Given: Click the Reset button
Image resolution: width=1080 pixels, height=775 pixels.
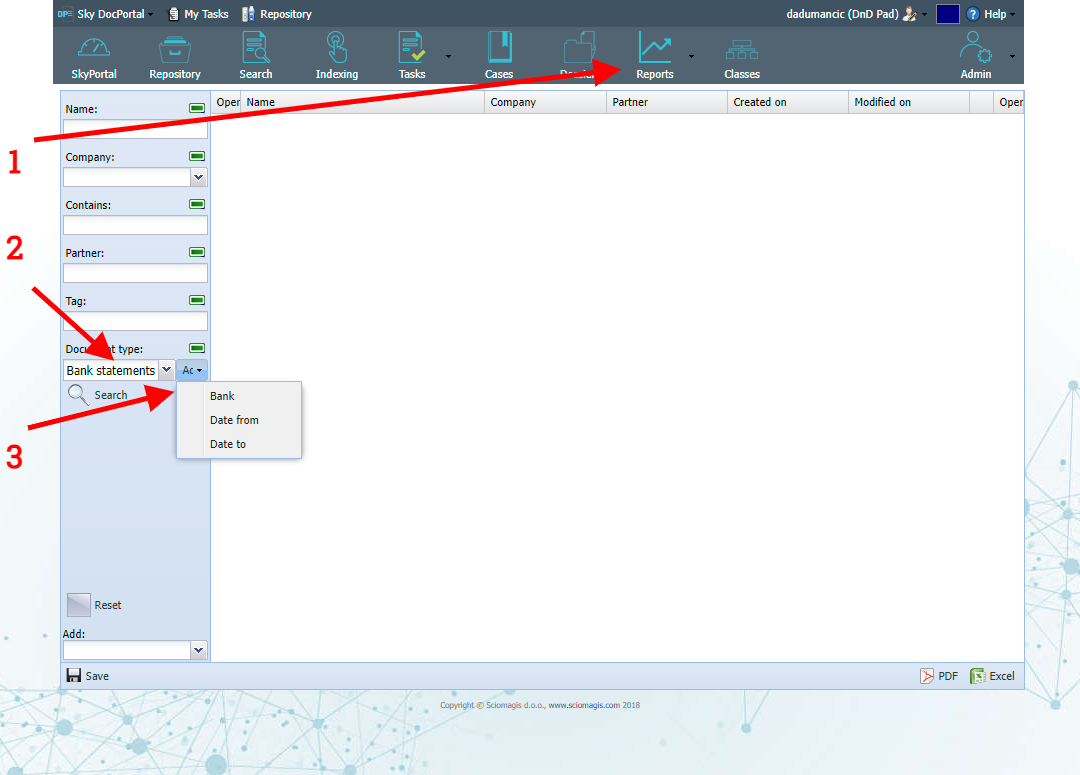Looking at the screenshot, I should coord(94,605).
